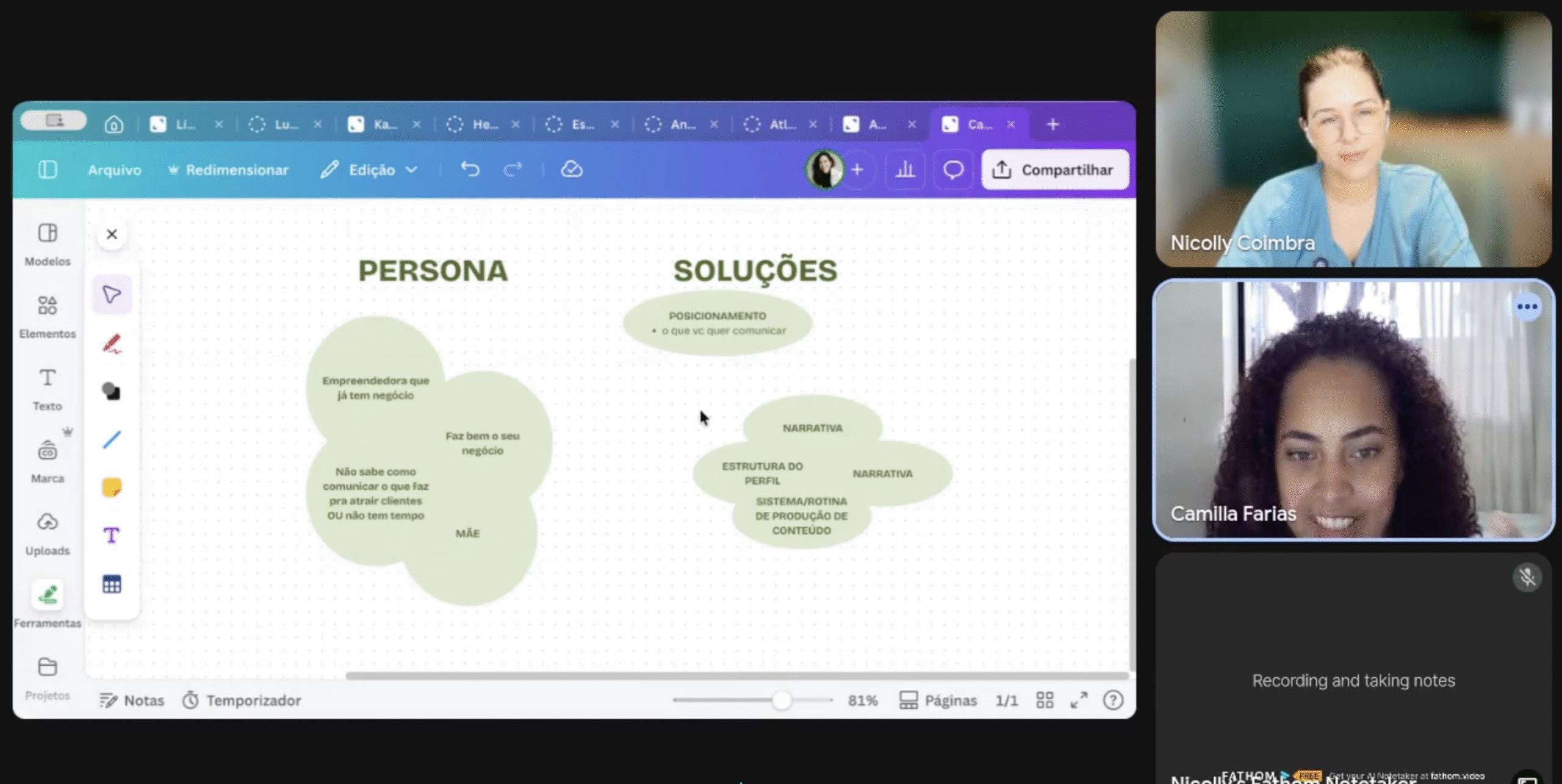The image size is (1562, 784).
Task: Toggle fullscreen presentation mode
Action: tap(1079, 700)
